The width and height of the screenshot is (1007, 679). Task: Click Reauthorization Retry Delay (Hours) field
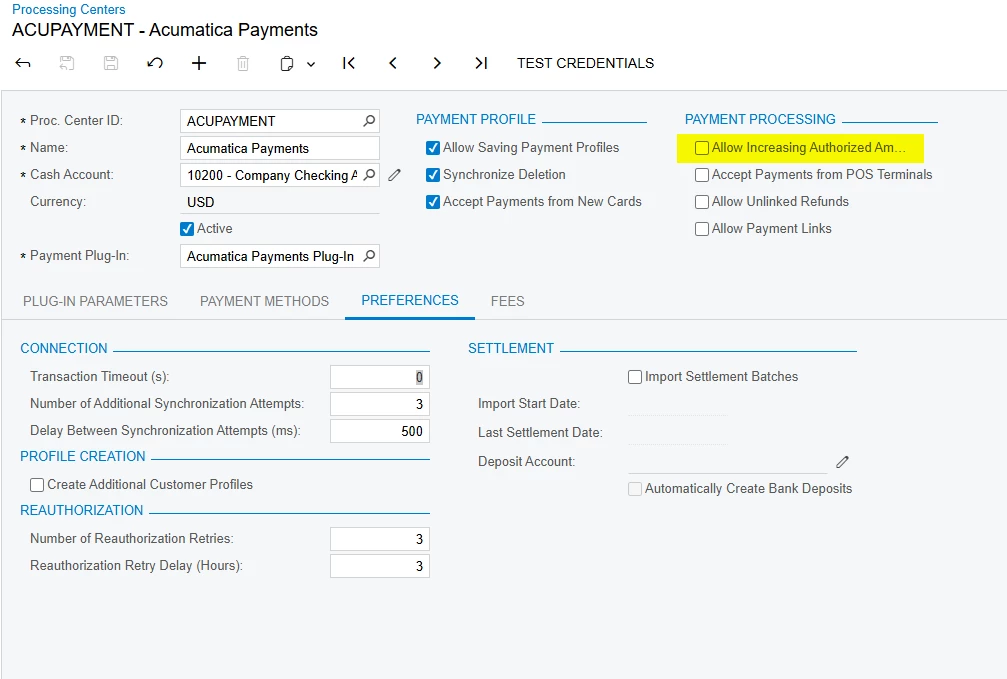pos(380,566)
